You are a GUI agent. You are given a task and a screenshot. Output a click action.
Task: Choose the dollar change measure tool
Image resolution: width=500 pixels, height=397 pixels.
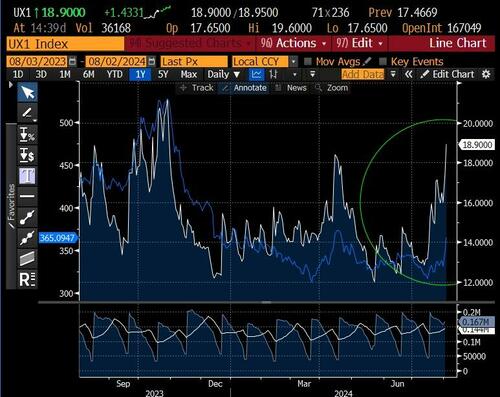[27, 155]
